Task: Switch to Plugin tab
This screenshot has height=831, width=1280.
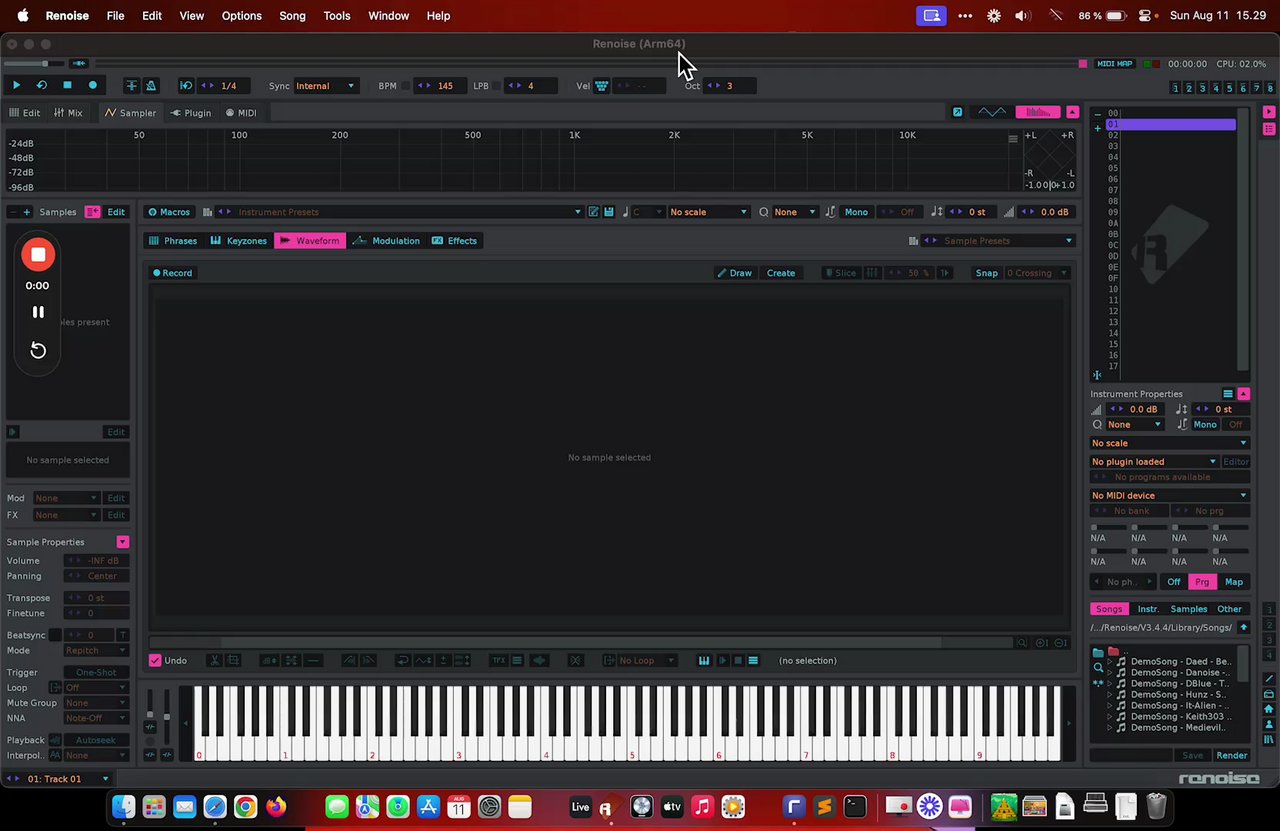Action: [x=191, y=113]
